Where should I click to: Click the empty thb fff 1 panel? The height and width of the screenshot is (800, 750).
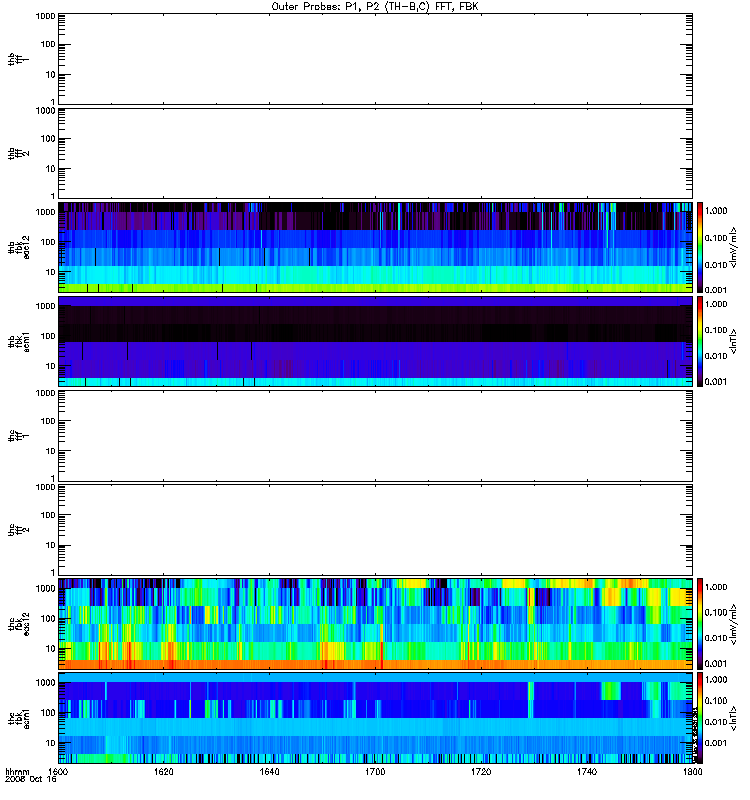[375, 59]
